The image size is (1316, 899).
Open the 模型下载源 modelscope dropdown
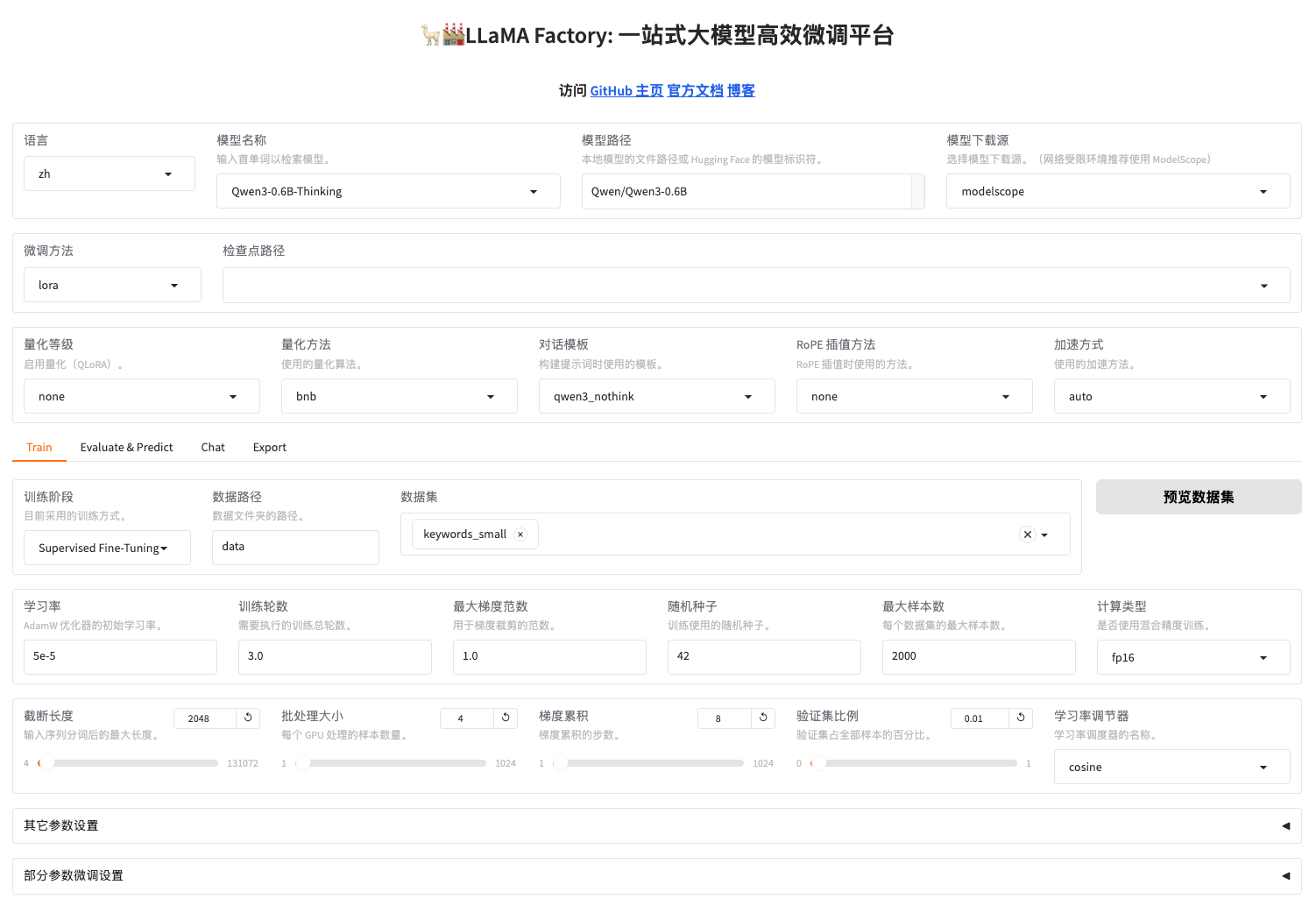[1118, 191]
